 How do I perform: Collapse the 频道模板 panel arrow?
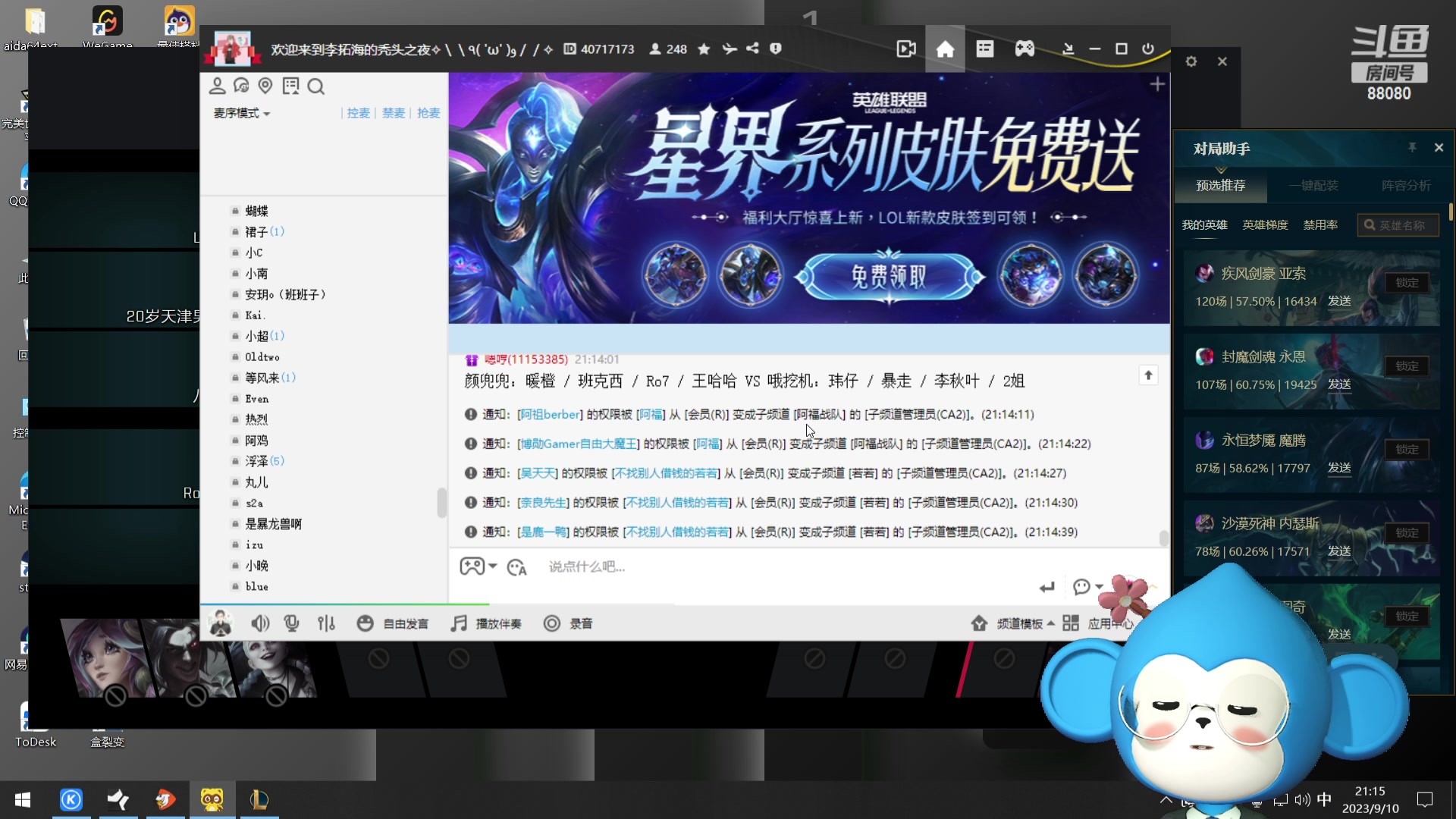click(1051, 623)
